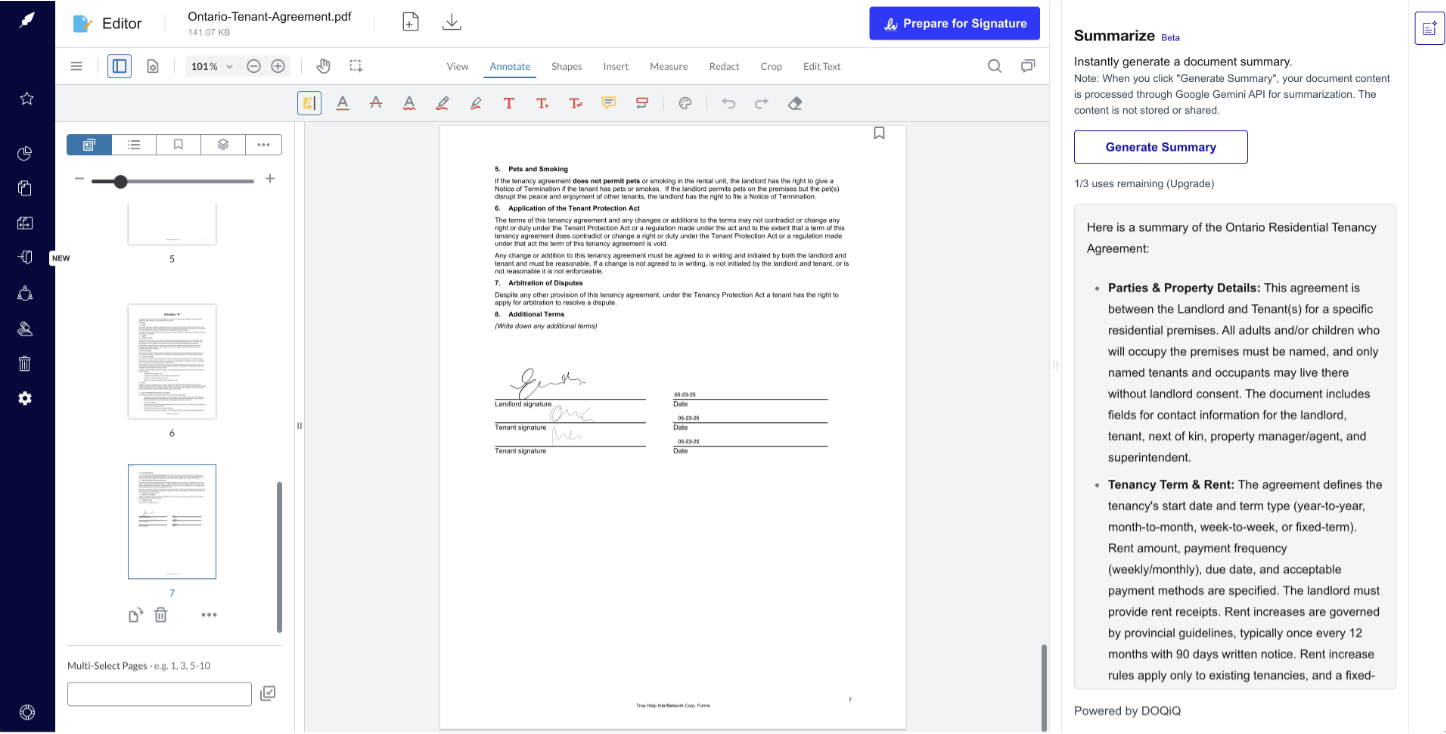Open the zoom level 101% dropdown
Screen dimensions: 1446x734
pyautogui.click(x=211, y=66)
